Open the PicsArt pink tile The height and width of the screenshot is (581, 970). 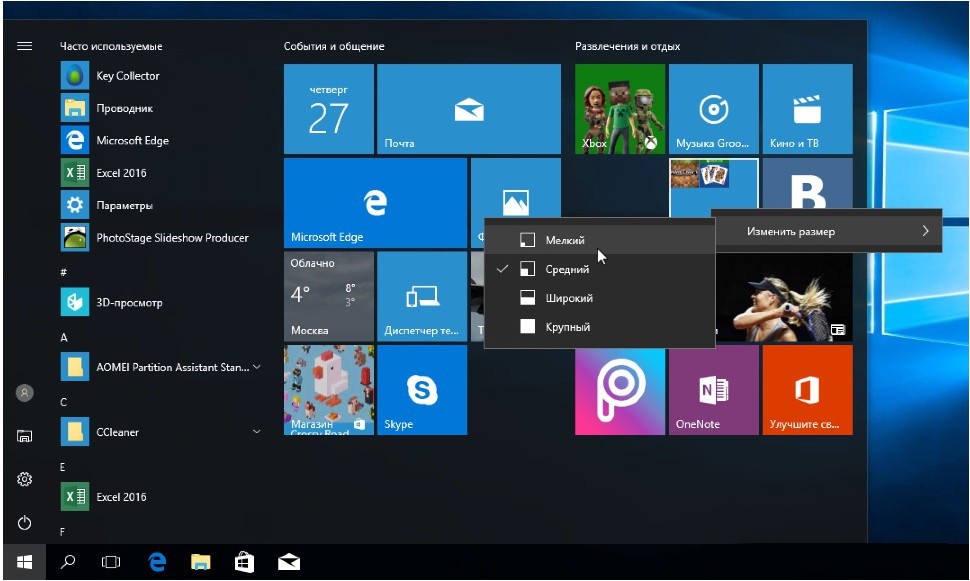[620, 390]
